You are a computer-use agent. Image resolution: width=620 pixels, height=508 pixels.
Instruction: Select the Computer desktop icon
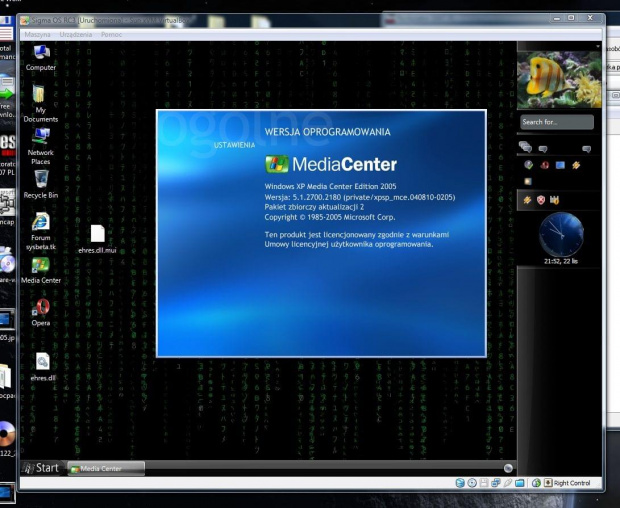(41, 58)
